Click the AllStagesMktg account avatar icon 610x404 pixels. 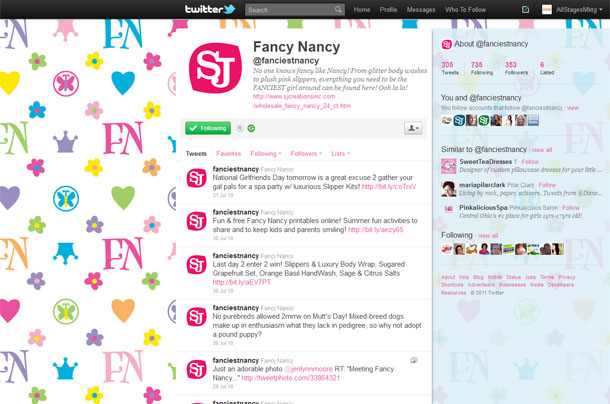click(547, 9)
